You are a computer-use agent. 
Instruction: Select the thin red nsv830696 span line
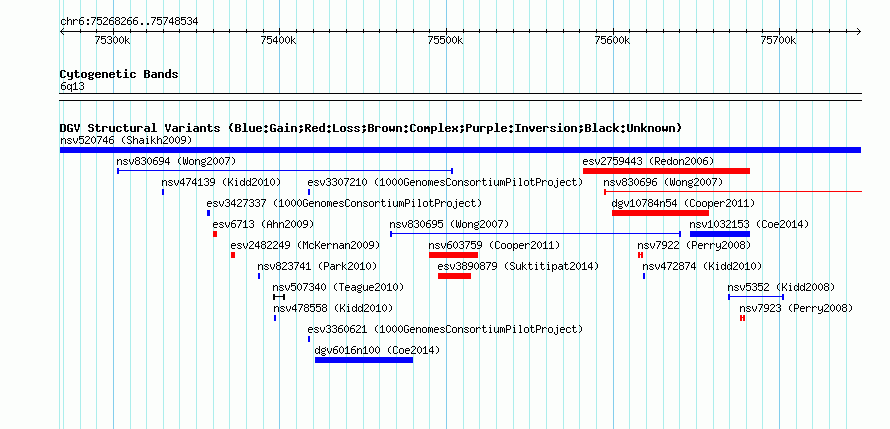(733, 192)
